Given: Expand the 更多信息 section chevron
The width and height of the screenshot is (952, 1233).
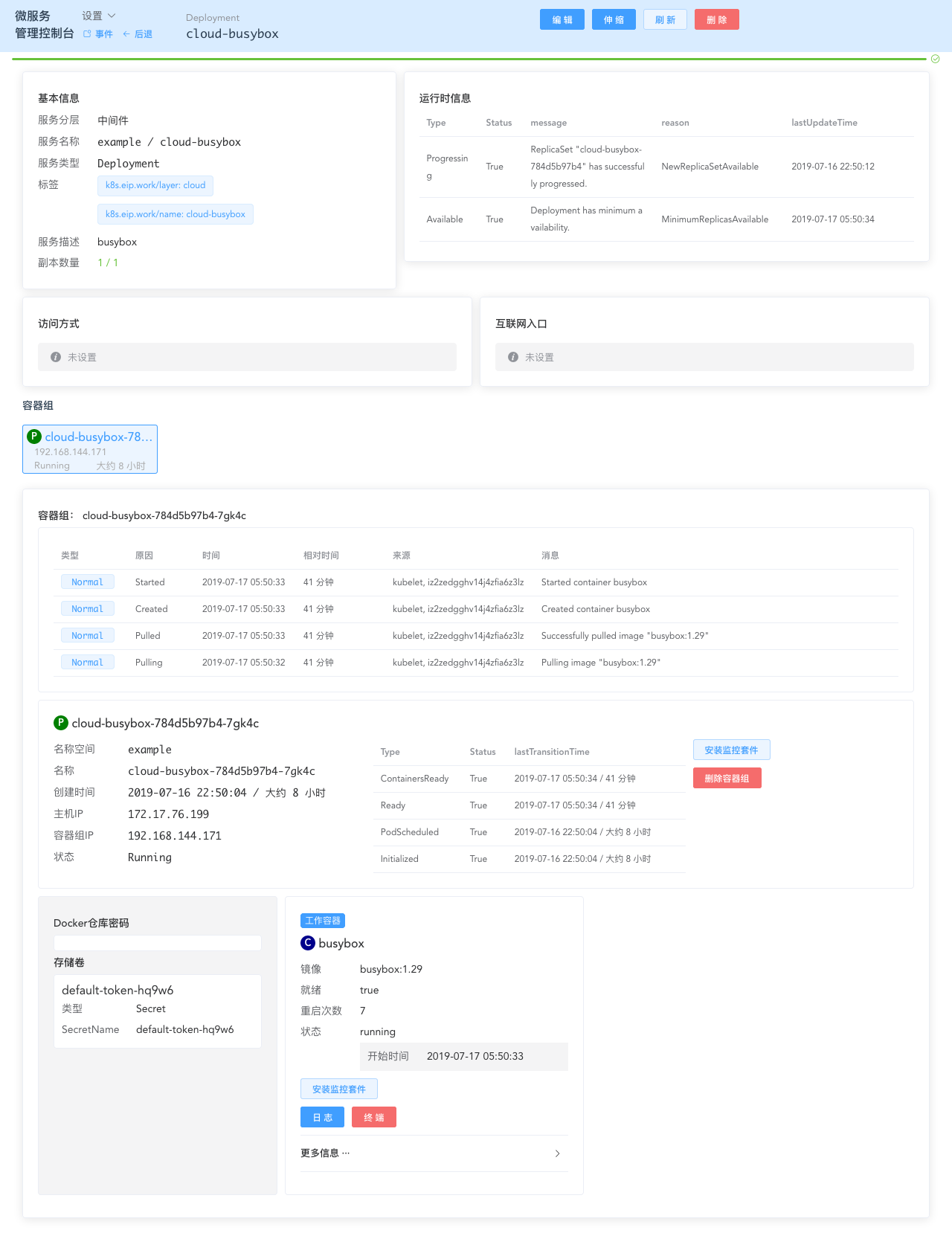Looking at the screenshot, I should tap(557, 1153).
